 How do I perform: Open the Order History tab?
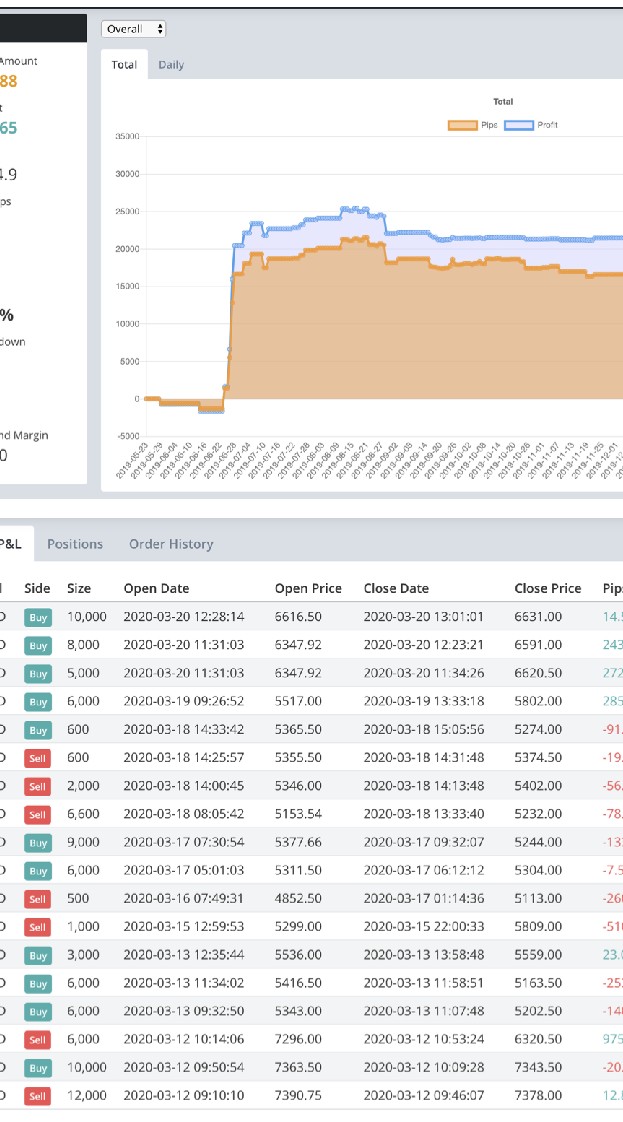tap(171, 544)
